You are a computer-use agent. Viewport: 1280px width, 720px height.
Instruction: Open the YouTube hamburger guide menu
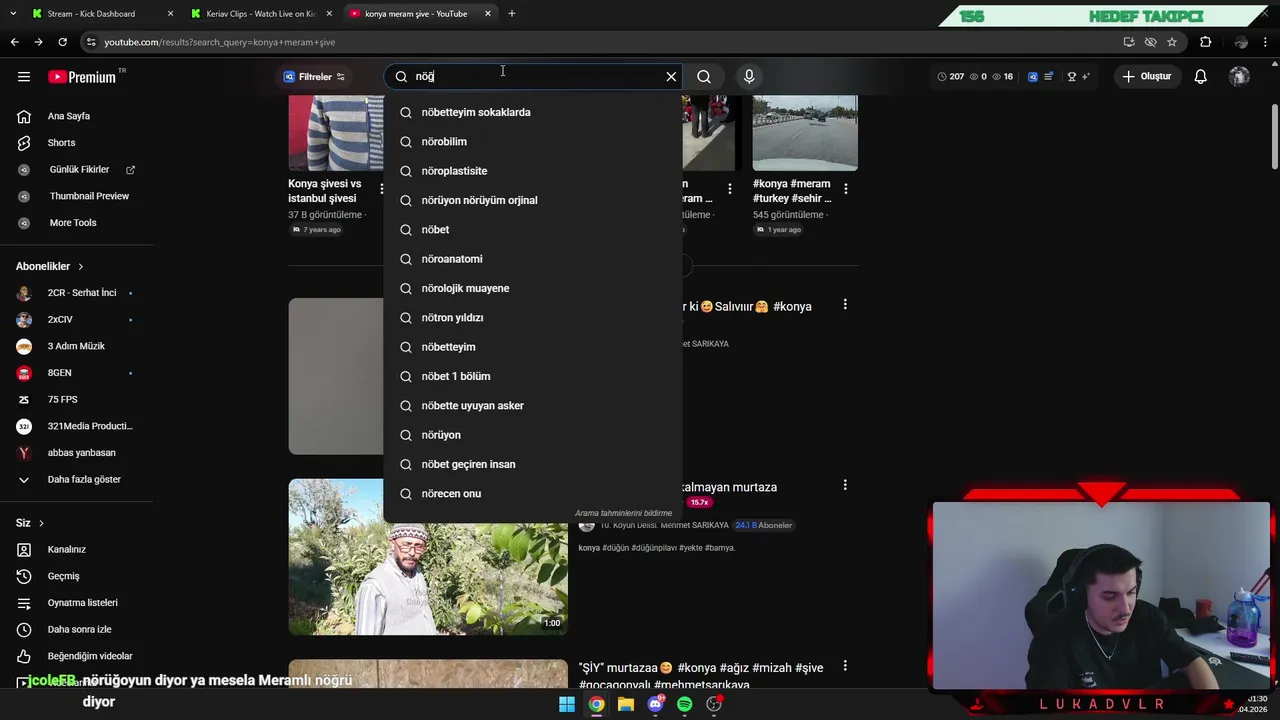click(x=24, y=77)
